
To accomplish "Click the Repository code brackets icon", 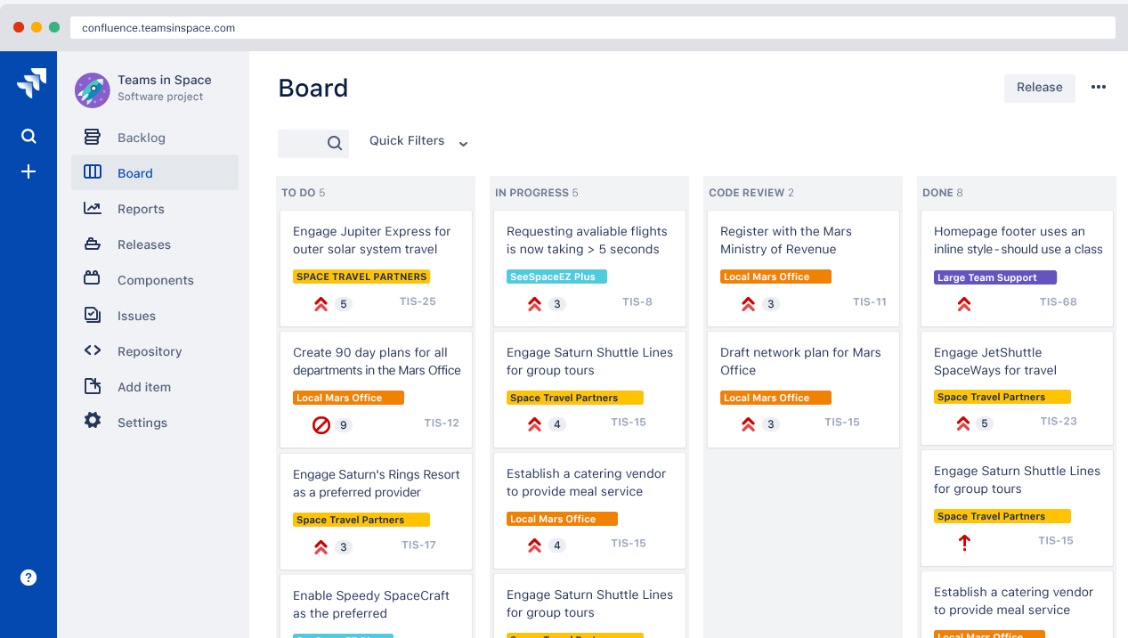I will 92,350.
